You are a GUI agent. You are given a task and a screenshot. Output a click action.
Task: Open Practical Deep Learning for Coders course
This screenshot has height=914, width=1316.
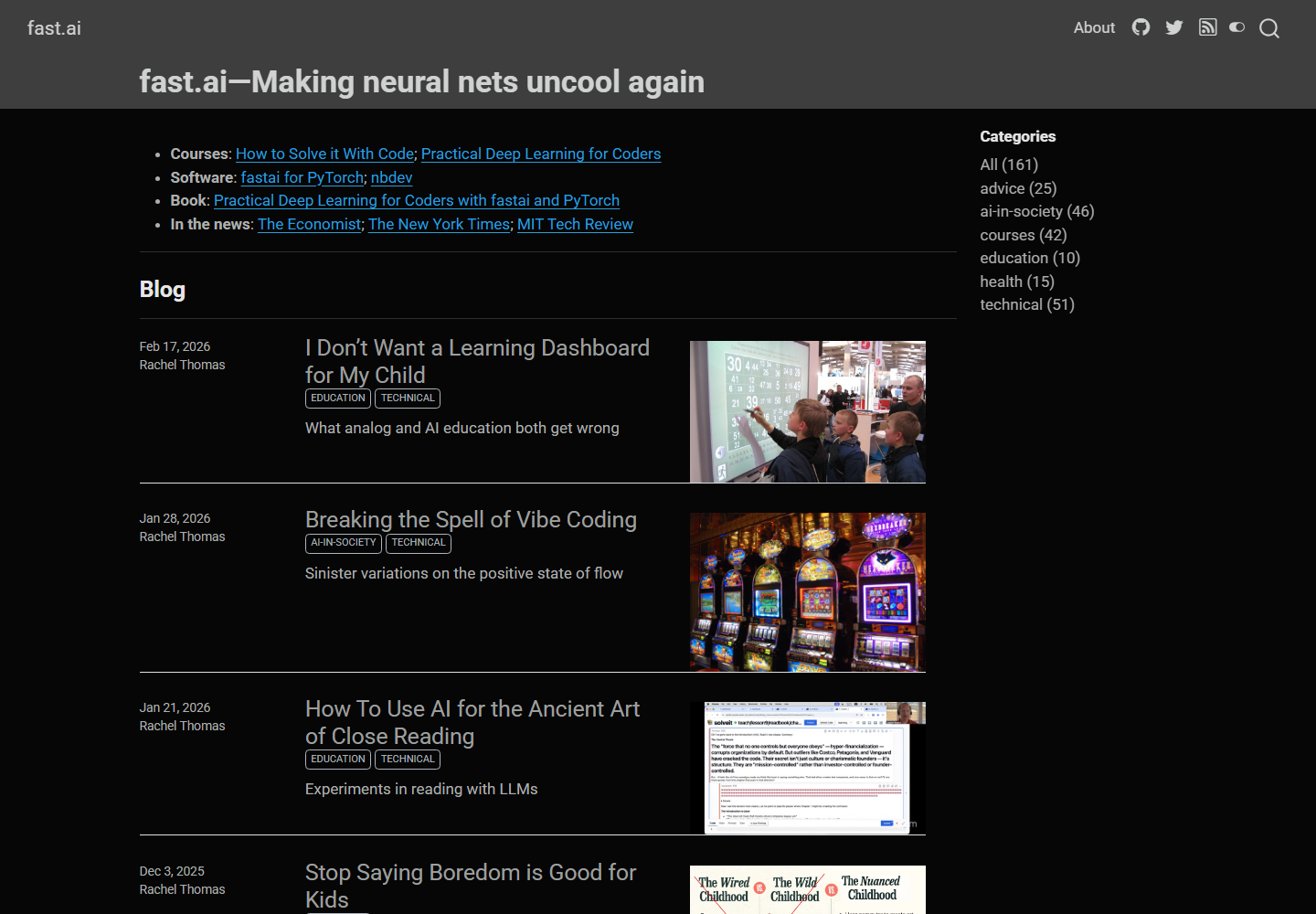541,154
